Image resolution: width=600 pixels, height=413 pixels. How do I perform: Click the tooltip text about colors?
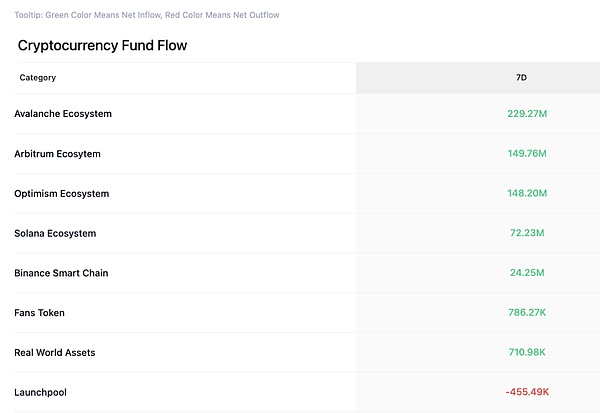[x=147, y=15]
